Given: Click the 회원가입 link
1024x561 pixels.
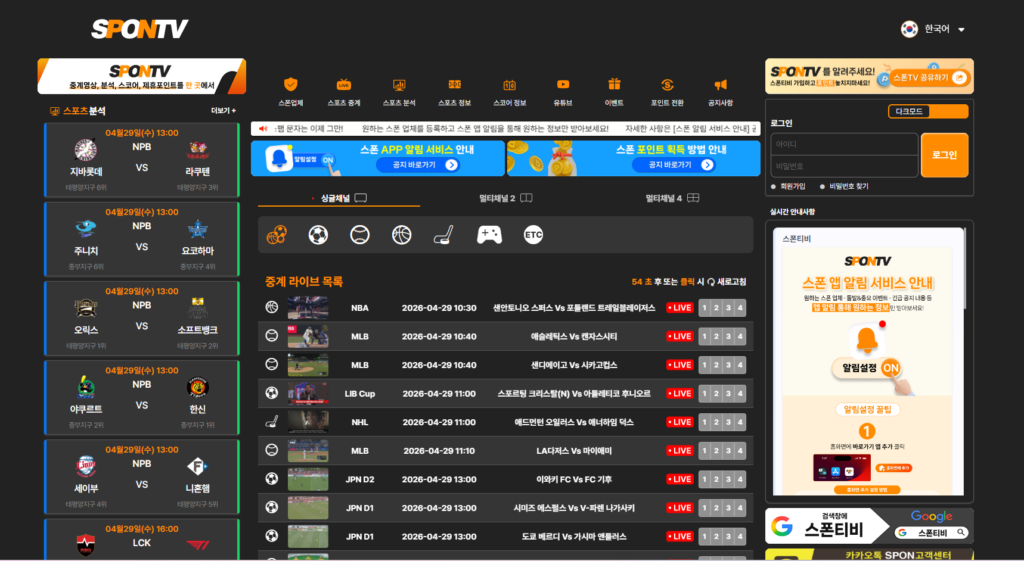Looking at the screenshot, I should (792, 186).
